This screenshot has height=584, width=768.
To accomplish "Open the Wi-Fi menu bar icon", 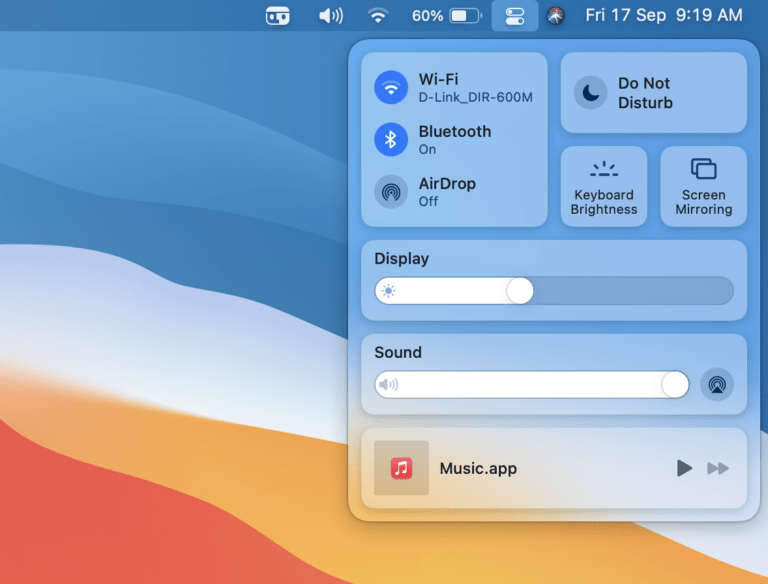I will (x=378, y=16).
